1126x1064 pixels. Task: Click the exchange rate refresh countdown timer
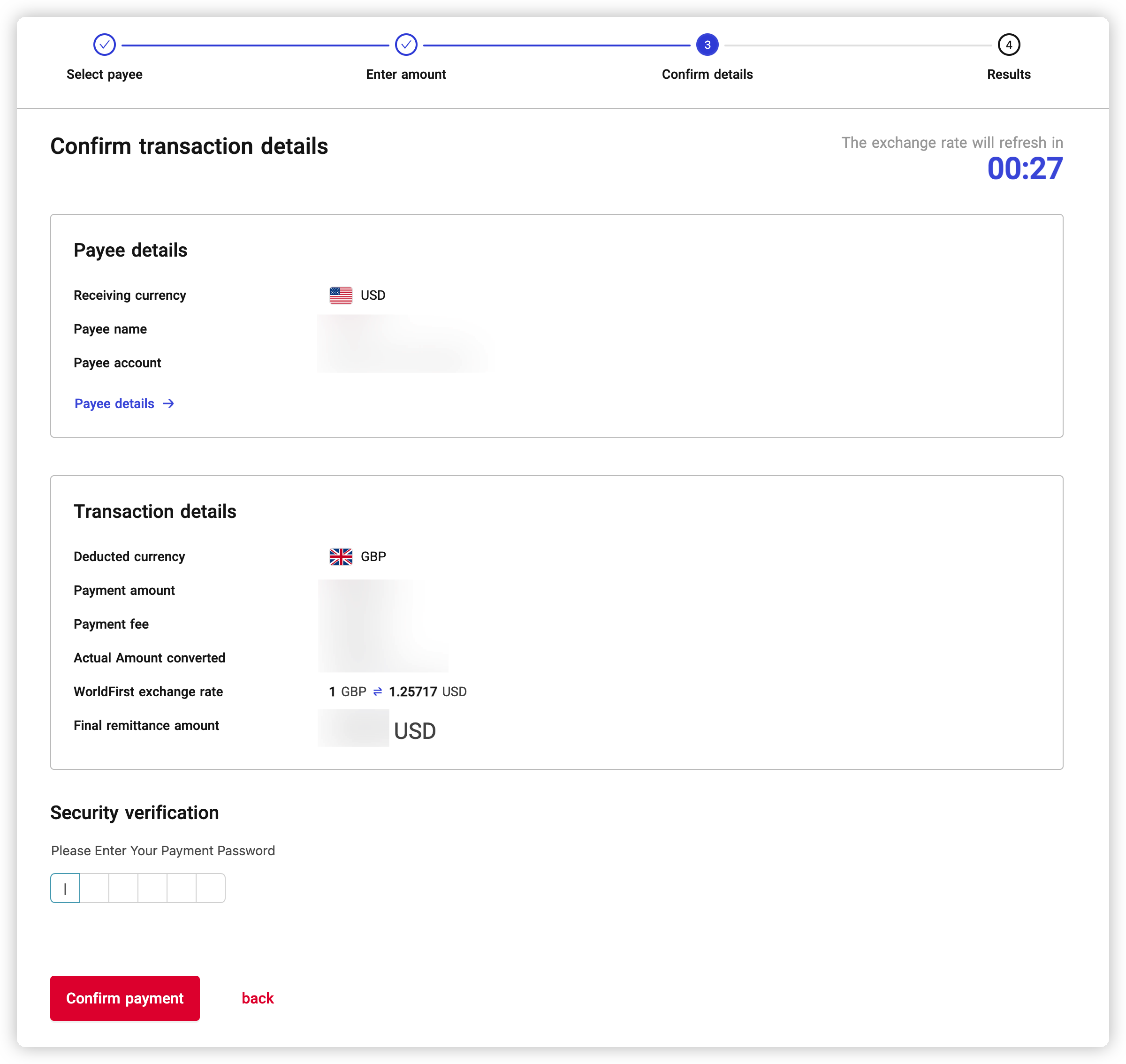[x=1025, y=169]
